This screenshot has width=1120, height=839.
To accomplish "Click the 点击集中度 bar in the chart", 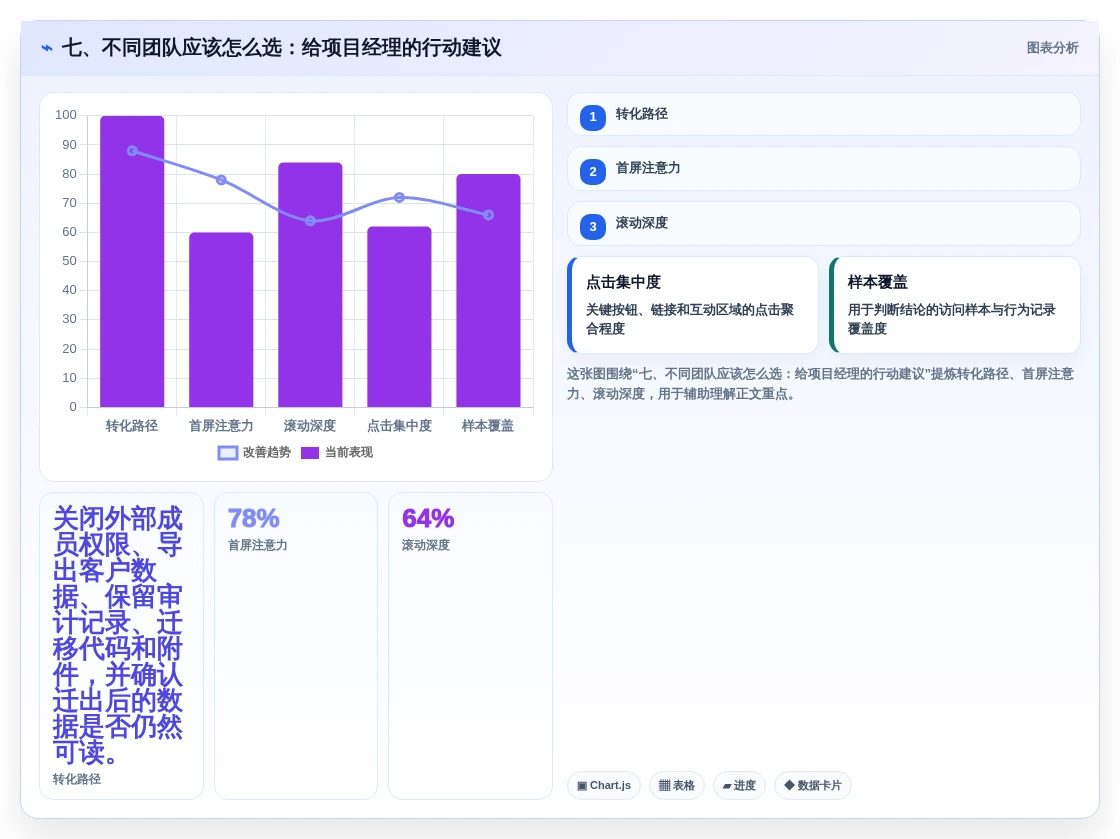I will [x=399, y=317].
